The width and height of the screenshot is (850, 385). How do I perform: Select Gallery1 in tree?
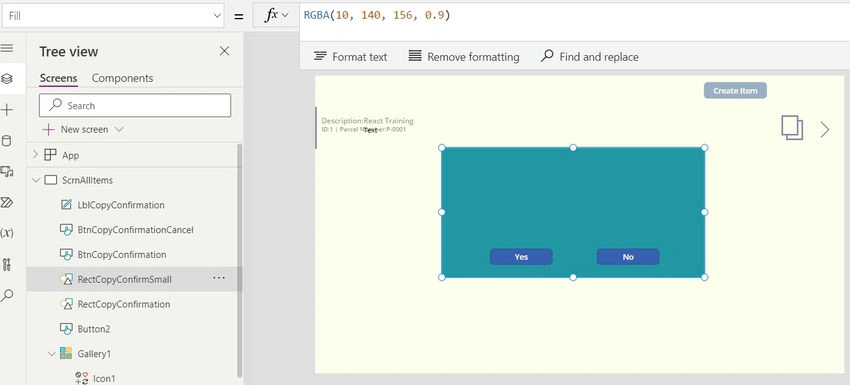pos(94,354)
